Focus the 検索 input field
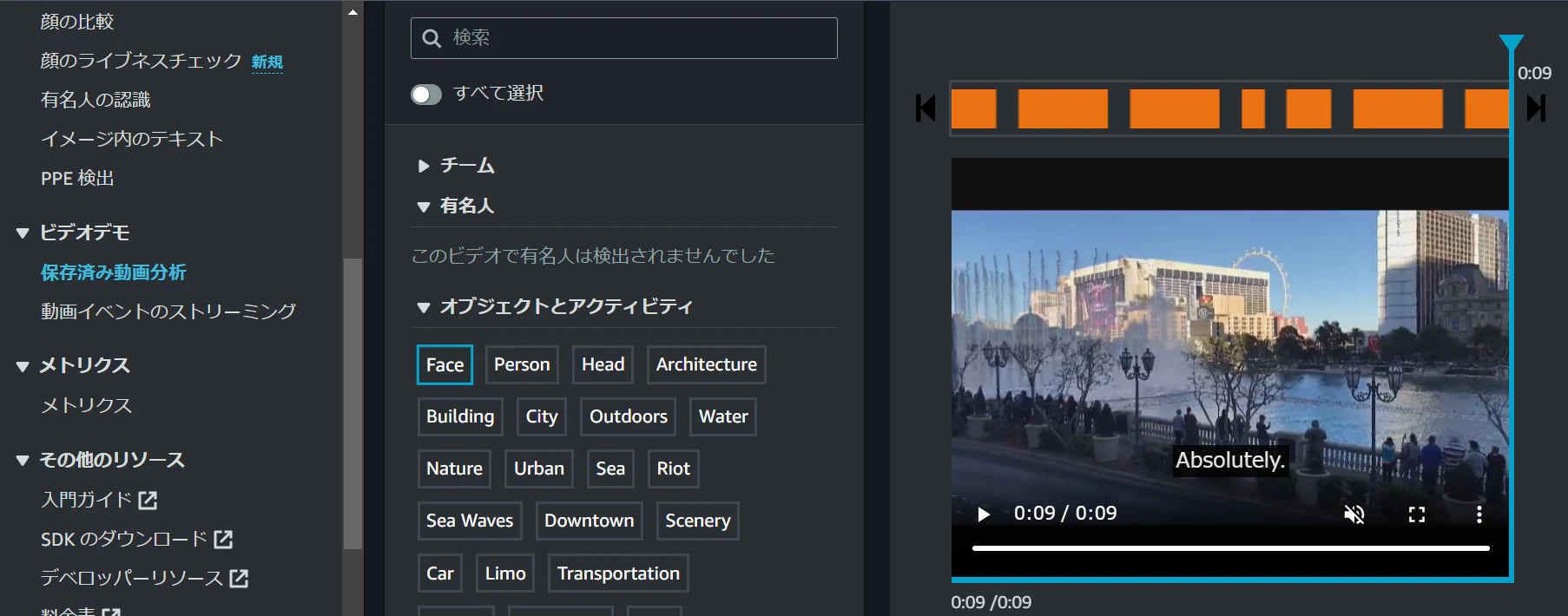Viewport: 1568px width, 616px height. click(624, 38)
